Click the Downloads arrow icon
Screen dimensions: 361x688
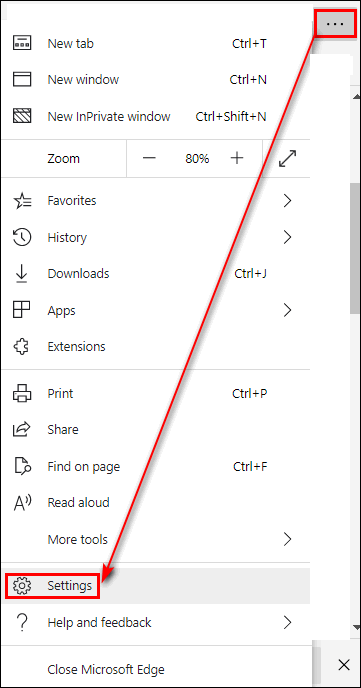21,274
